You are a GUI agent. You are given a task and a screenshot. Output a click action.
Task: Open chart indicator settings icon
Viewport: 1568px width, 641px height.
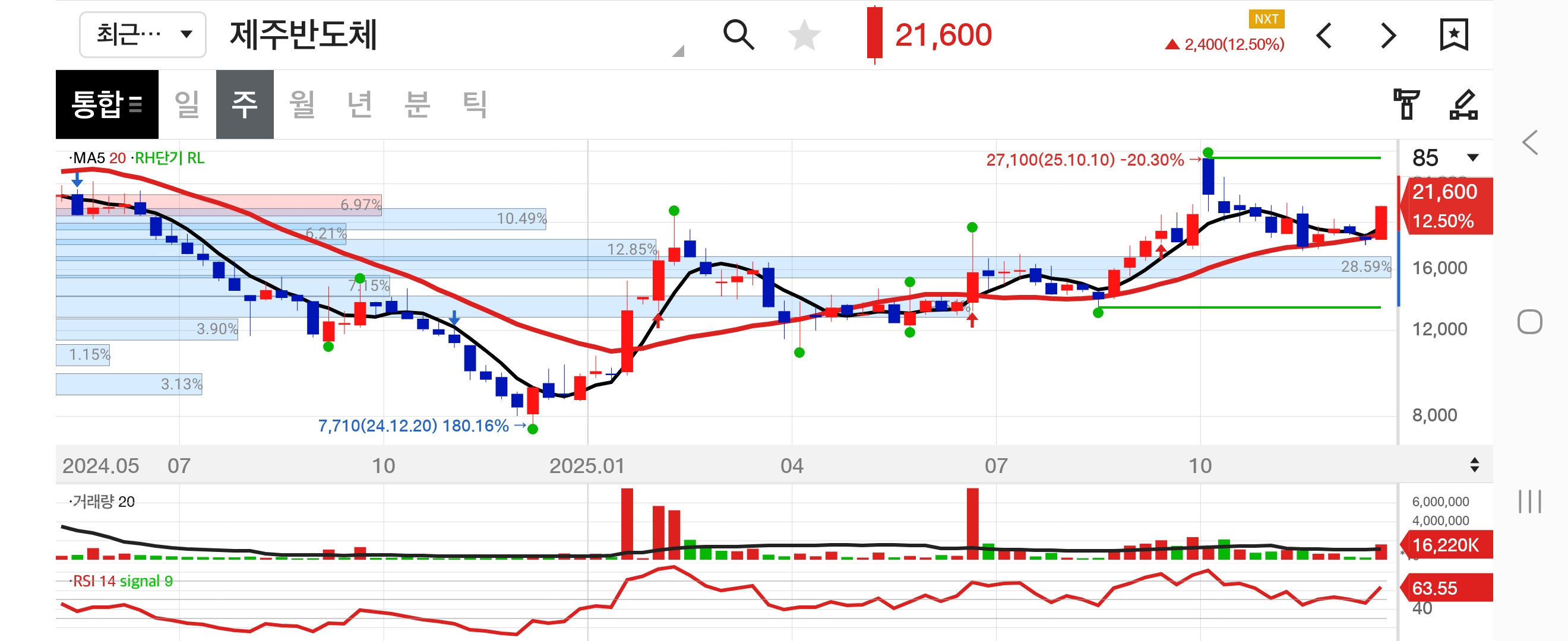click(x=1406, y=104)
